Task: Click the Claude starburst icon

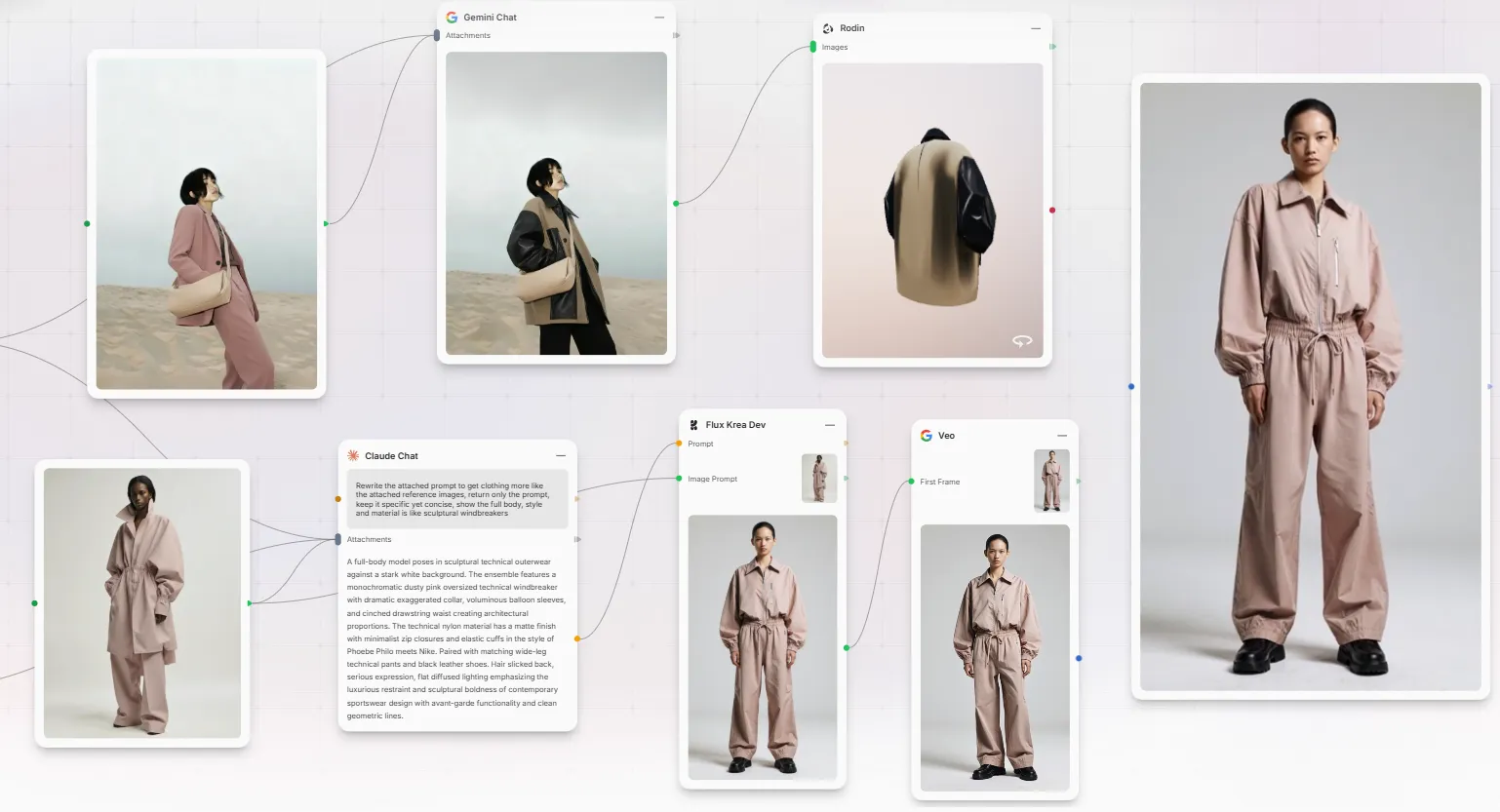Action: pos(353,455)
